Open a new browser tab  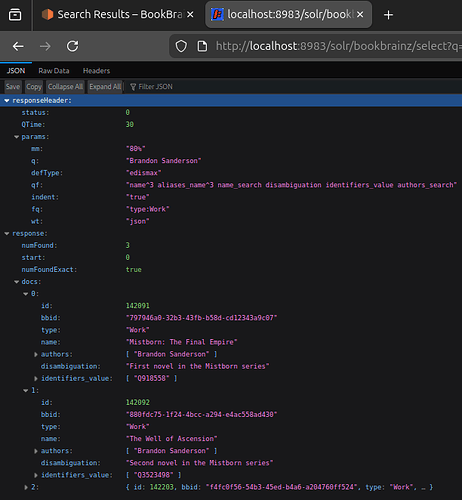(388, 15)
